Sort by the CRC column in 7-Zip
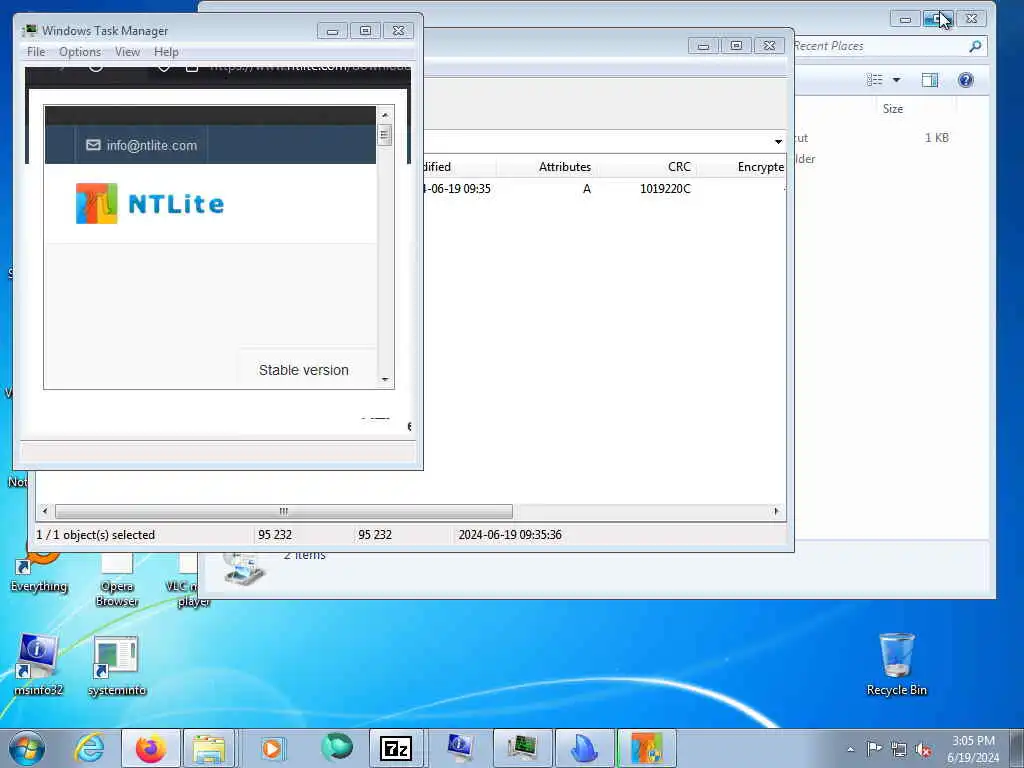Viewport: 1024px width, 768px height. click(679, 167)
